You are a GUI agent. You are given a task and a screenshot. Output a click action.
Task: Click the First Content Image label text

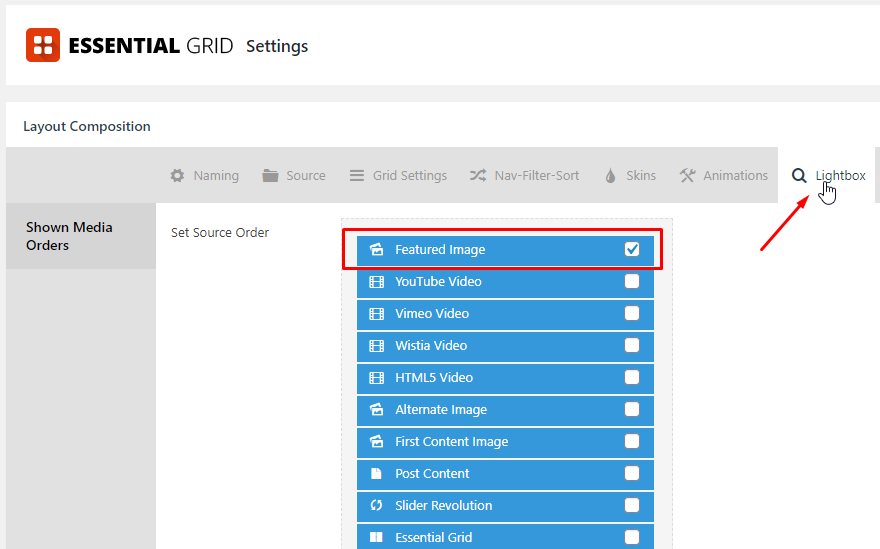pos(452,442)
